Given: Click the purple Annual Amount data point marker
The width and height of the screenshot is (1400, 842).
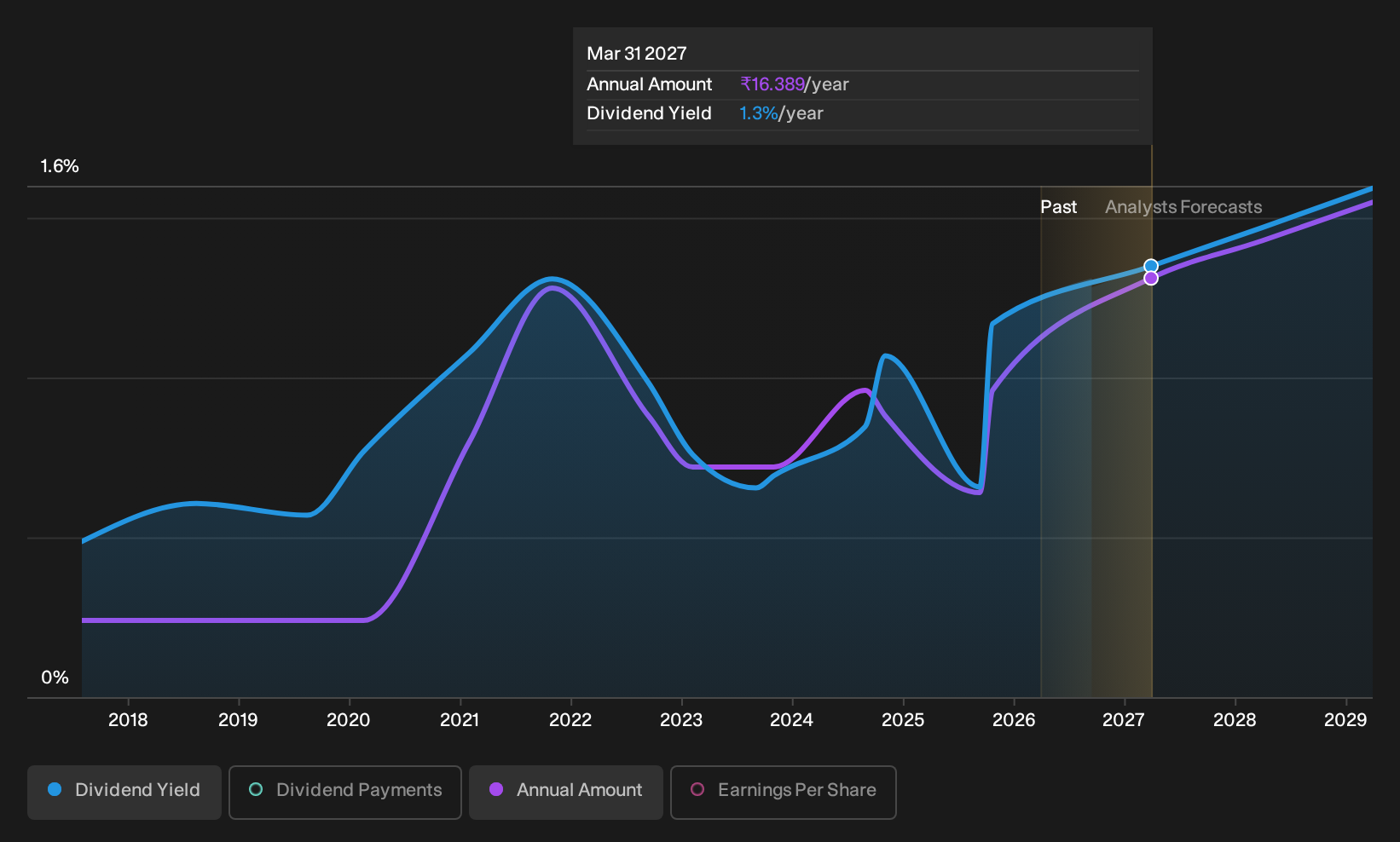Looking at the screenshot, I should (1151, 278).
